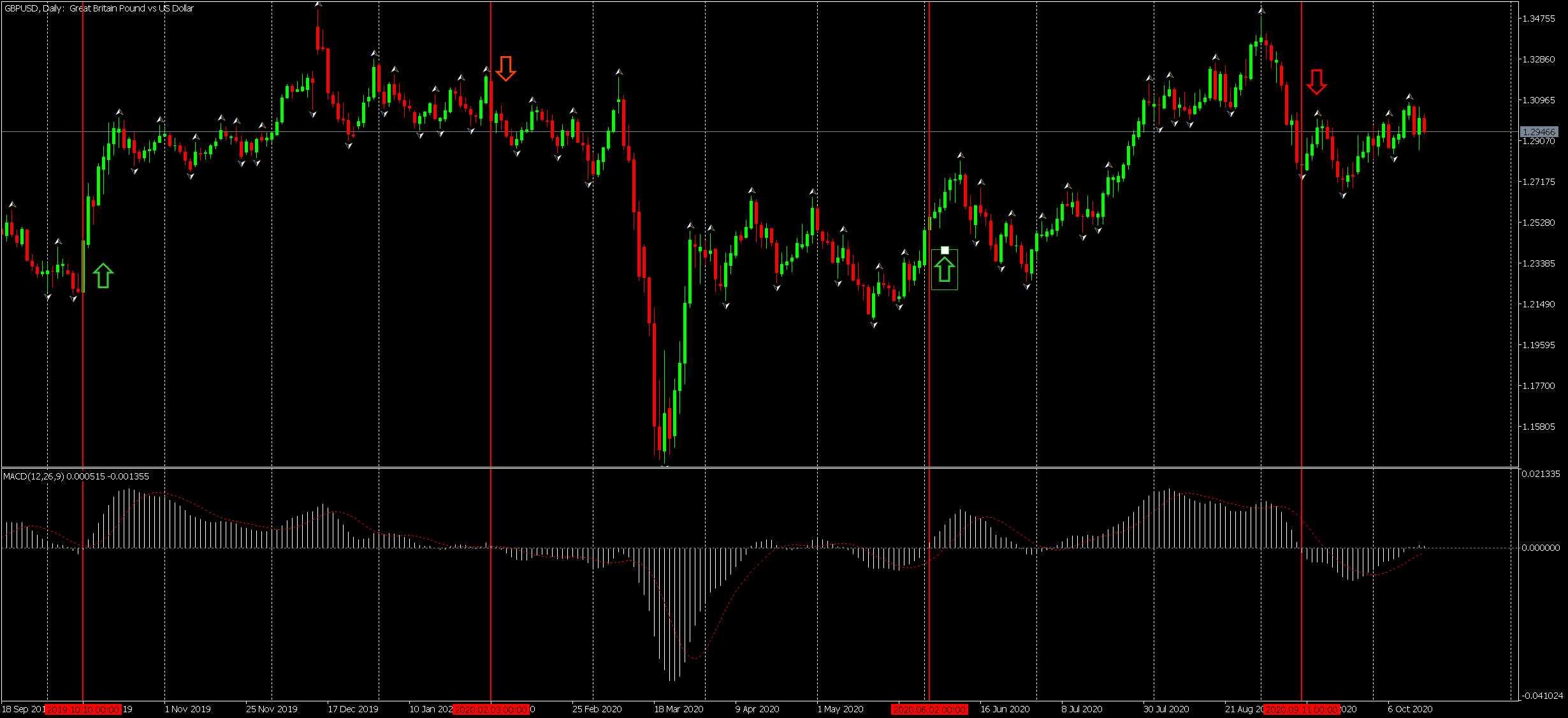This screenshot has height=718, width=1568.
Task: Click the red 2020.09.11 00:00 date label
Action: 1302,709
